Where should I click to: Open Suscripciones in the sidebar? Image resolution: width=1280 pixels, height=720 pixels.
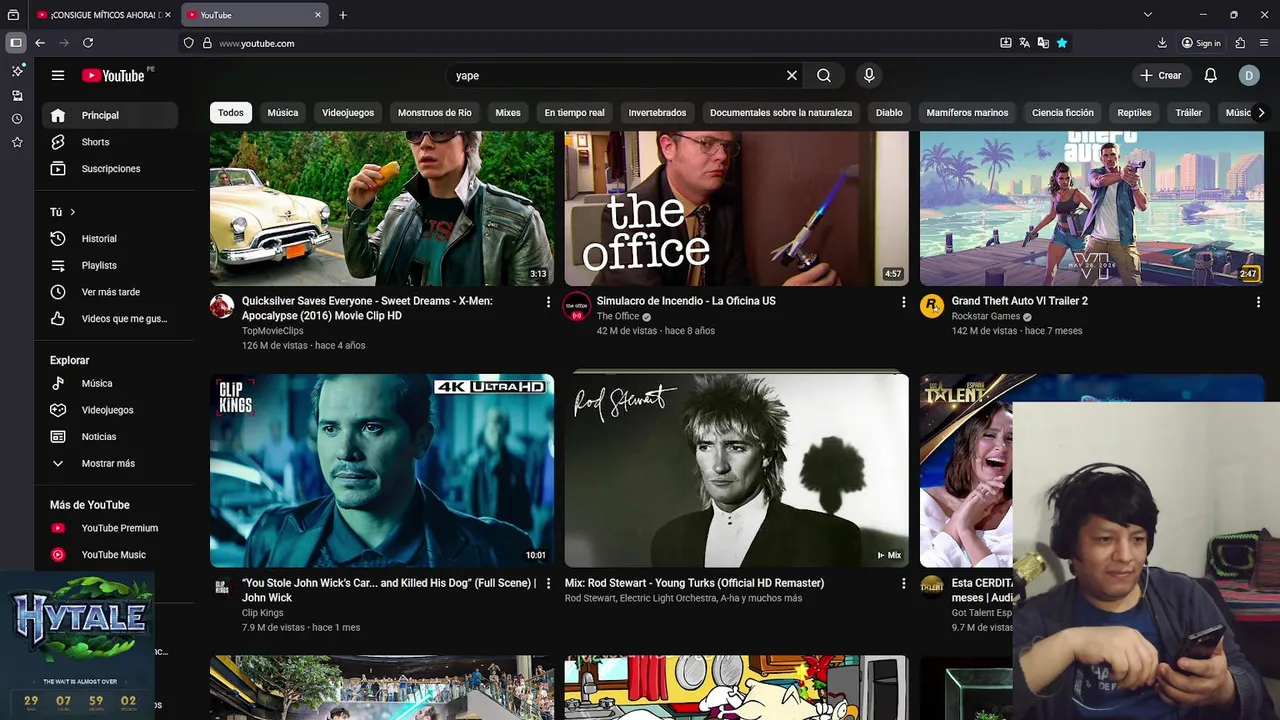click(110, 169)
